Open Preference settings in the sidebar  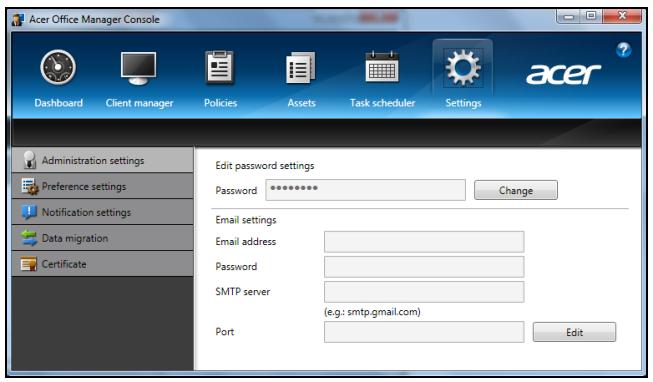[102, 186]
